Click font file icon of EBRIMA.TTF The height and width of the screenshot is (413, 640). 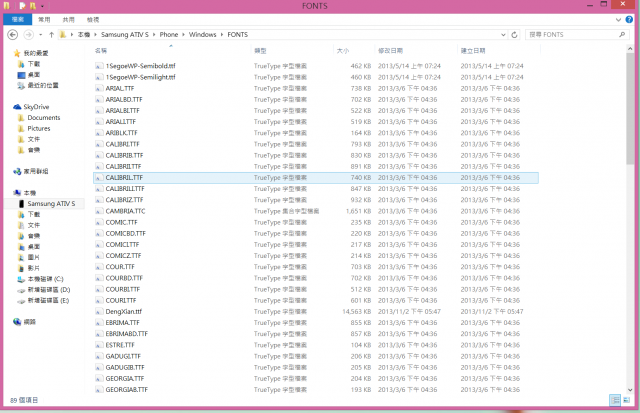tap(98, 323)
